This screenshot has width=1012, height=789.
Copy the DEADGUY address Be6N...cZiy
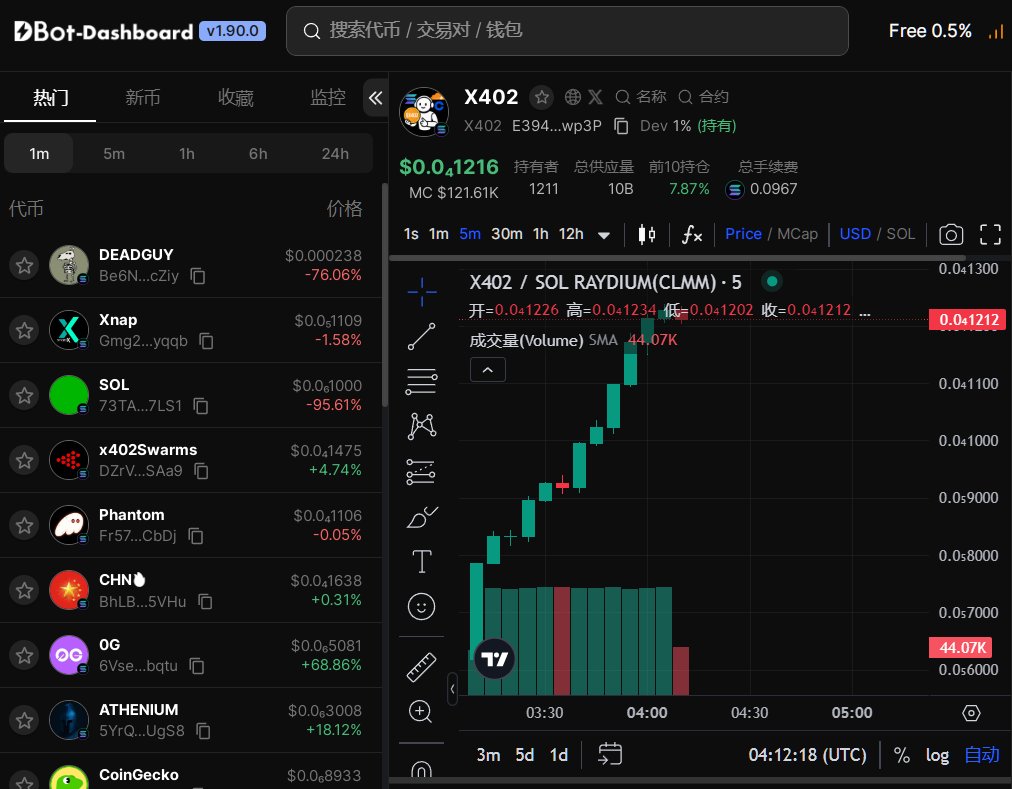click(x=197, y=276)
